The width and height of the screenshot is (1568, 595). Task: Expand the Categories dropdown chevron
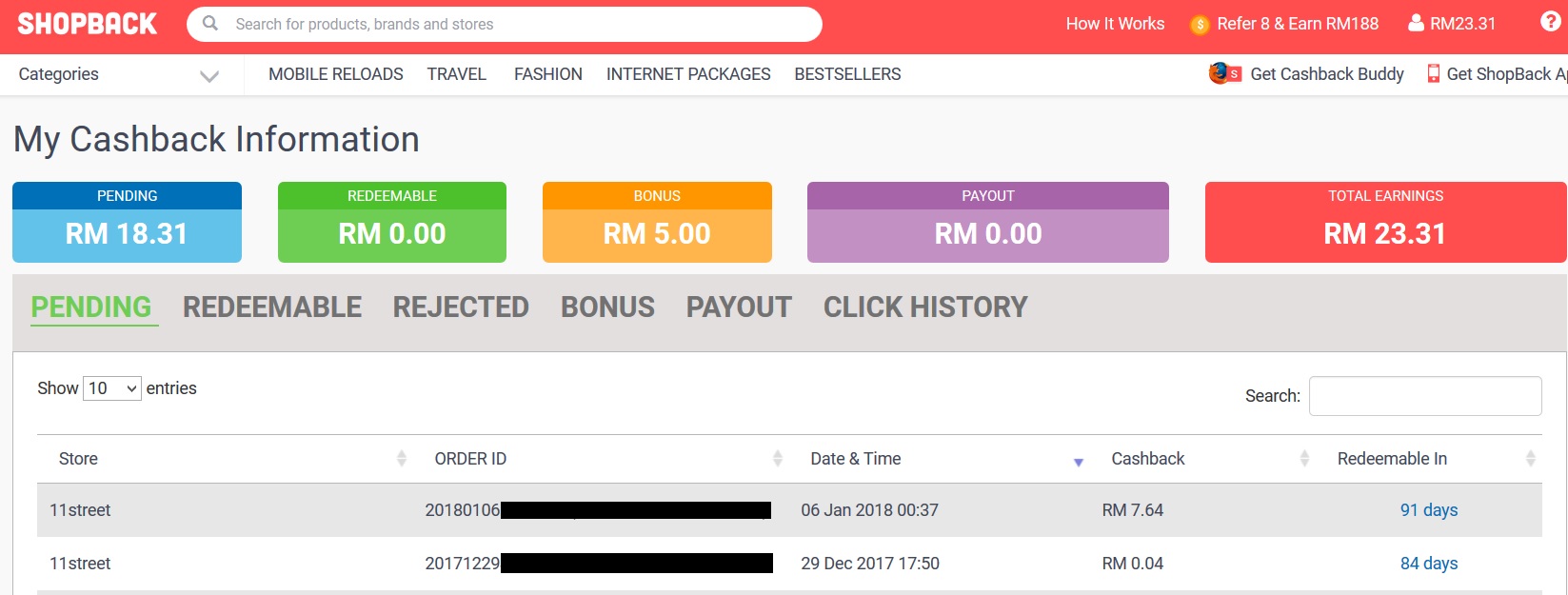pyautogui.click(x=209, y=76)
